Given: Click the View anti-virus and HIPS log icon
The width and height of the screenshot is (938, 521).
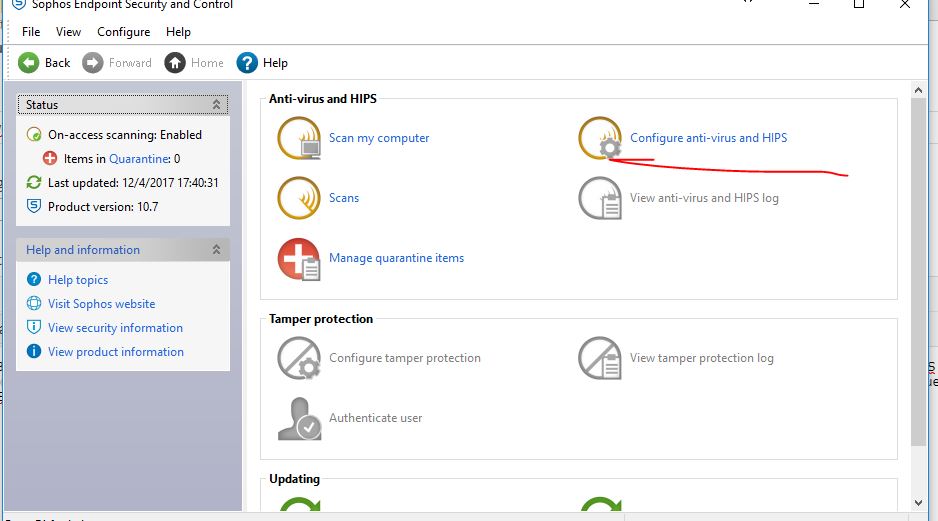Looking at the screenshot, I should [x=600, y=198].
